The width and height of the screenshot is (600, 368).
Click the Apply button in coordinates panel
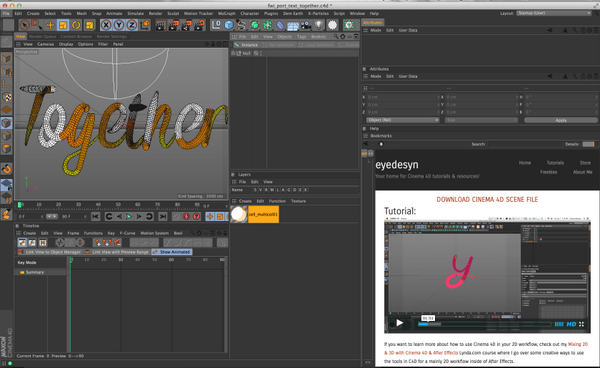coord(561,120)
